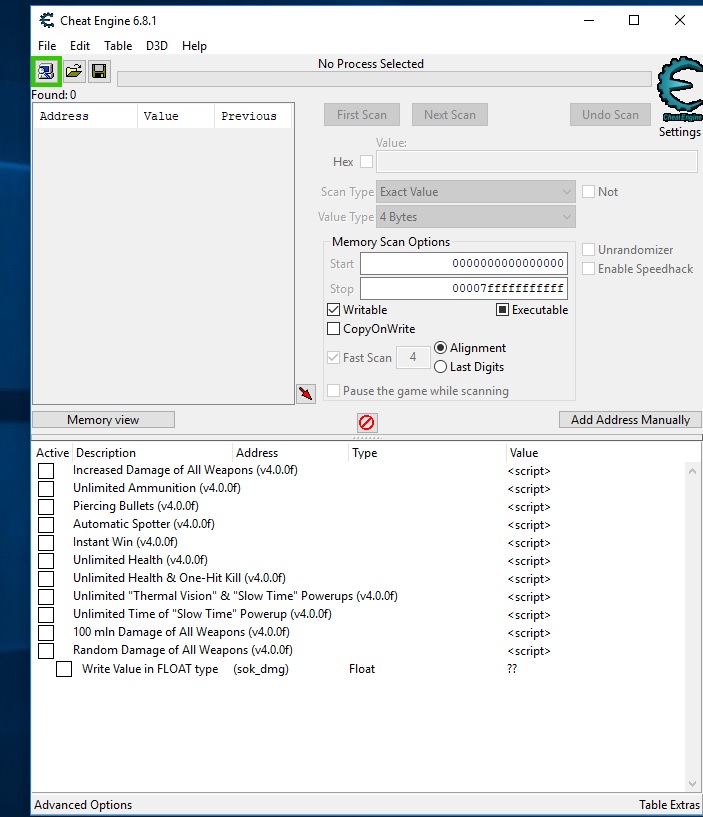This screenshot has height=817, width=703.
Task: Activate Unlimited Ammunition script checkbox
Action: pyautogui.click(x=46, y=489)
